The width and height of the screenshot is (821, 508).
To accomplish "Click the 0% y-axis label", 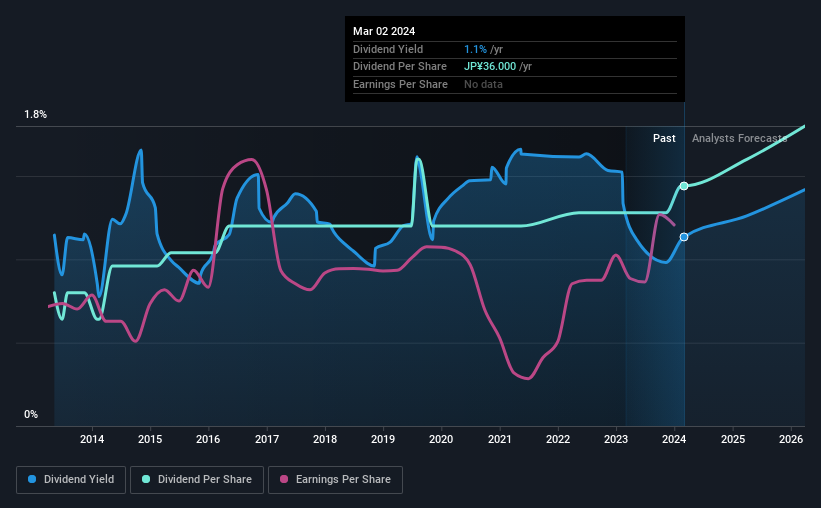I will tap(31, 414).
